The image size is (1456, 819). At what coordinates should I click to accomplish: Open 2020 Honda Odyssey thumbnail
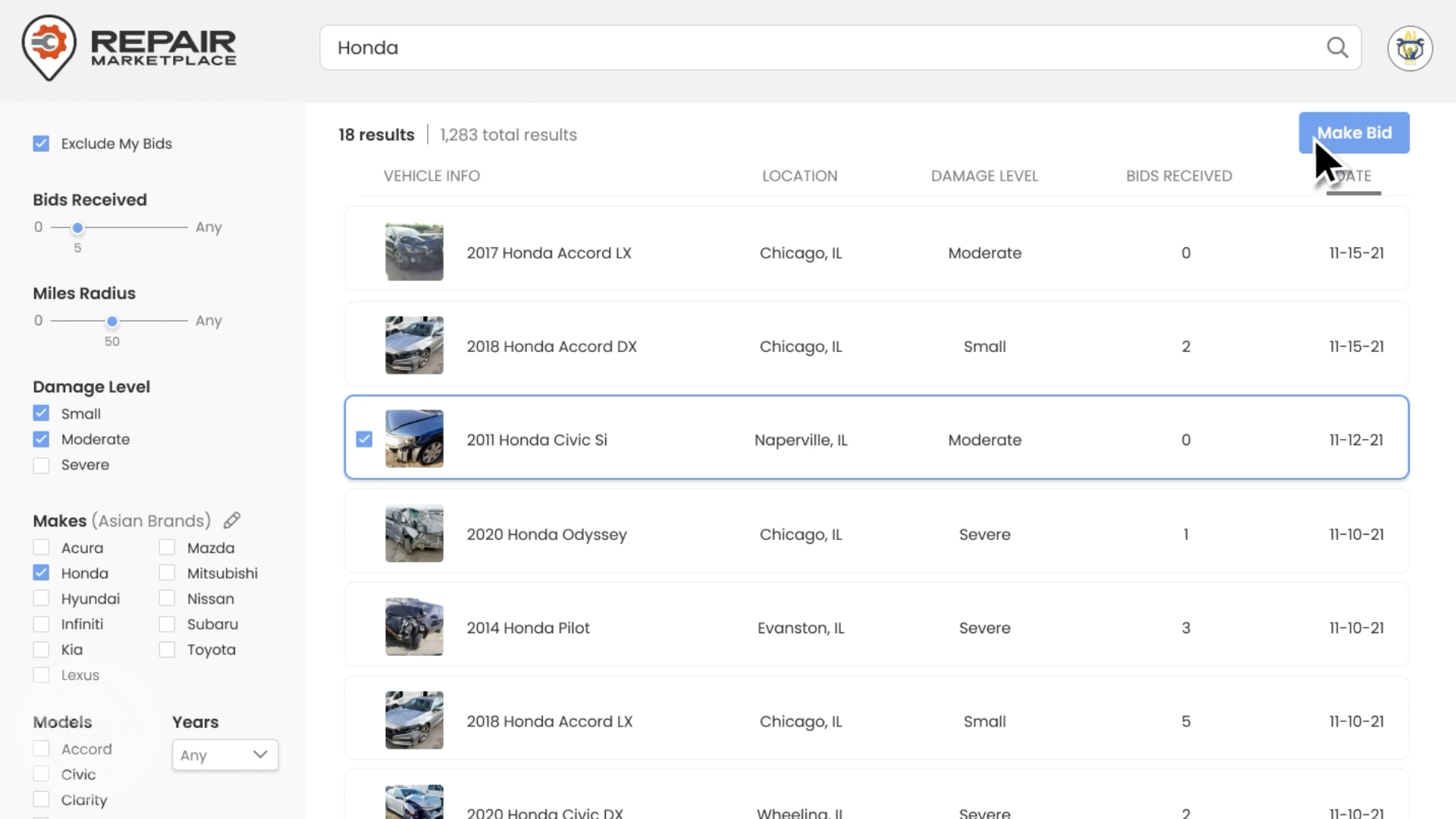pyautogui.click(x=414, y=533)
